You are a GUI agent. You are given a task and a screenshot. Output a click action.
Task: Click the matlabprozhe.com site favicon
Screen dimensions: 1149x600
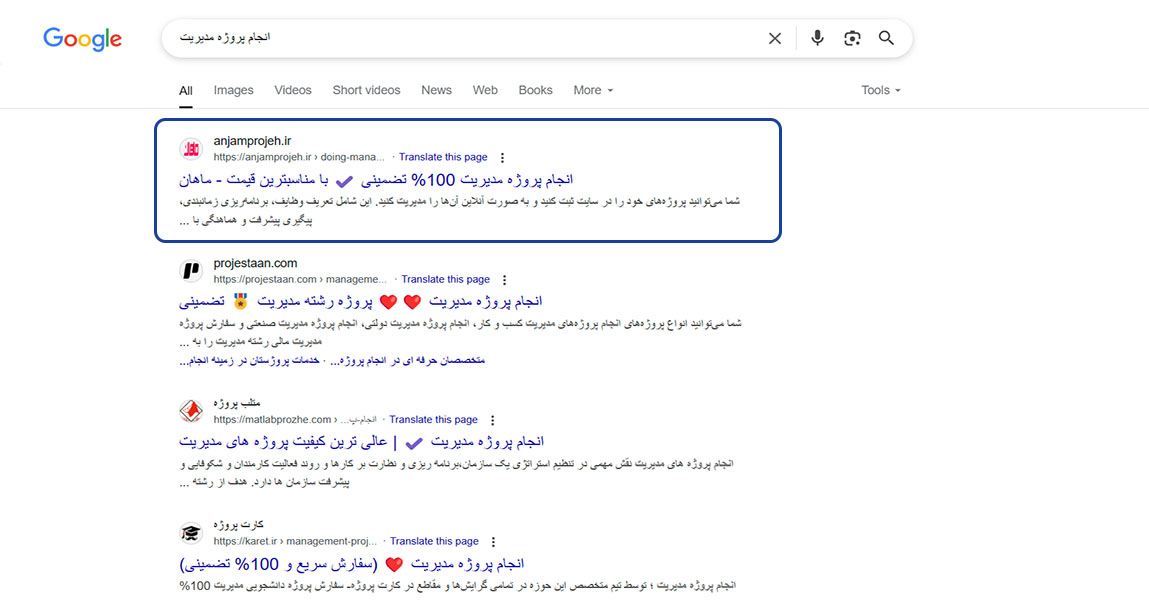191,411
